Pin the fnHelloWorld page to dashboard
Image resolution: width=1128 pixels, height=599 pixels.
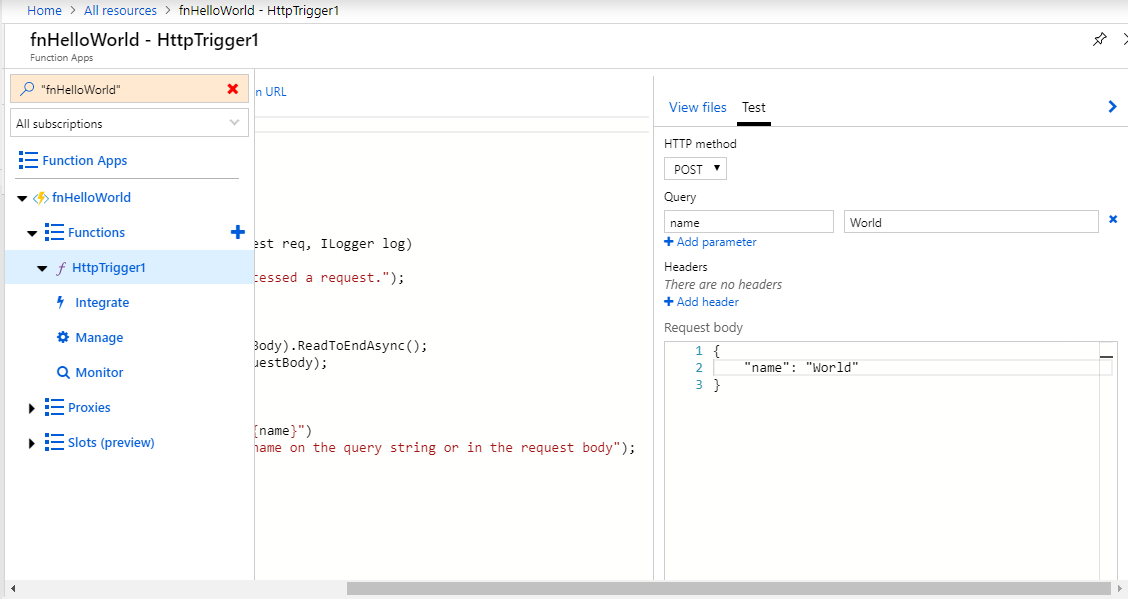coord(1099,39)
